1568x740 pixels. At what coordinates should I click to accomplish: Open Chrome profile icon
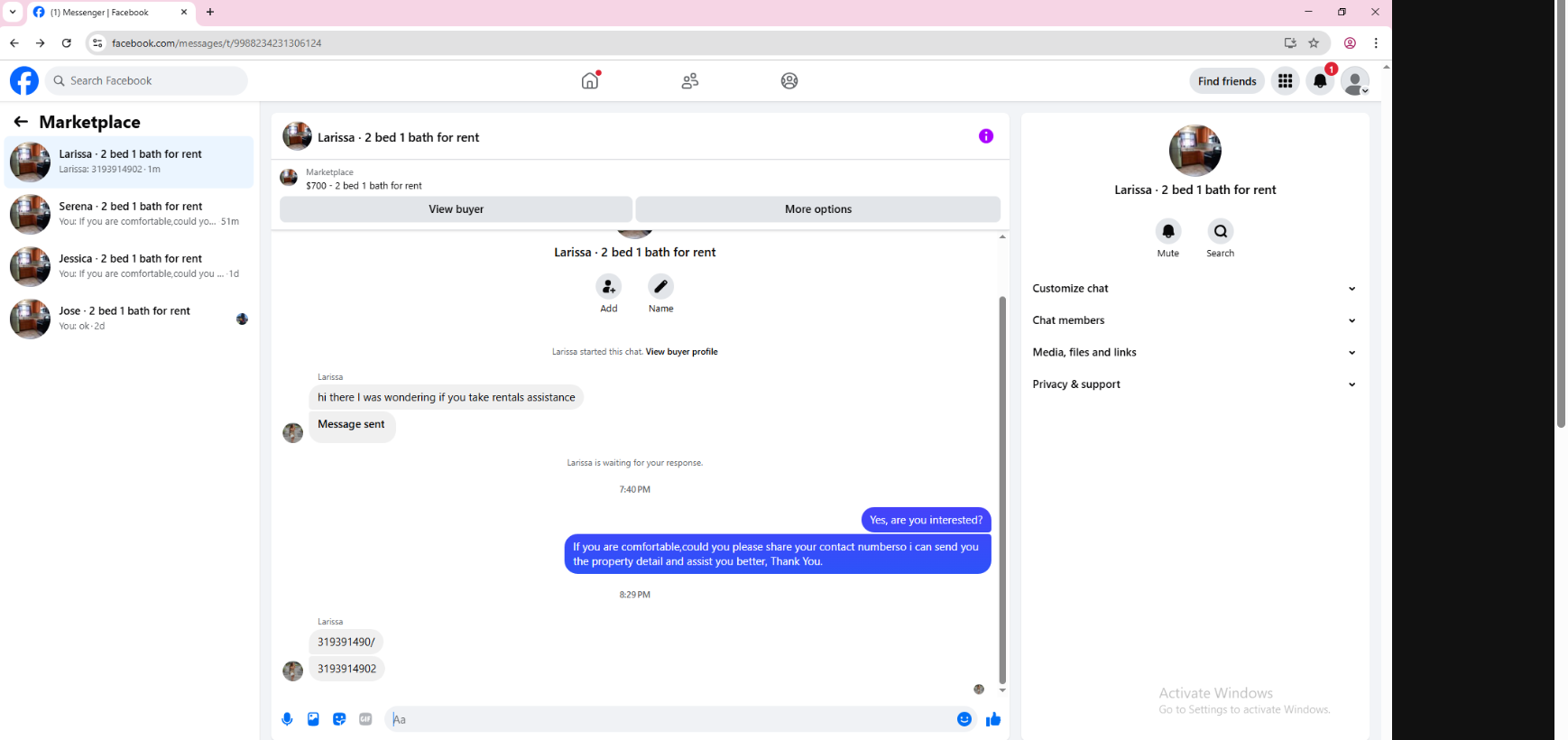click(x=1350, y=42)
